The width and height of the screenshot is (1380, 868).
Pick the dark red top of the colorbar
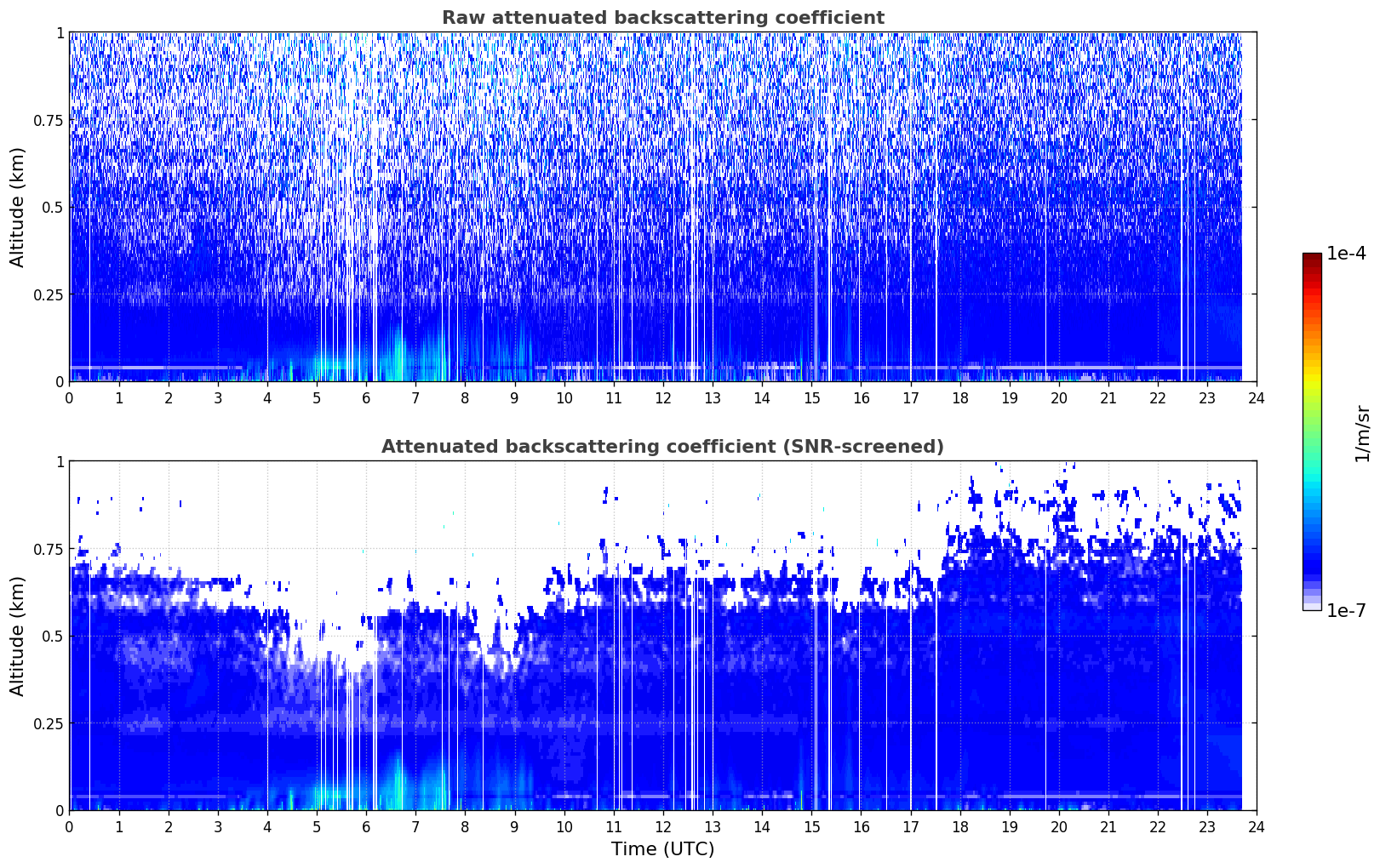[x=1311, y=259]
